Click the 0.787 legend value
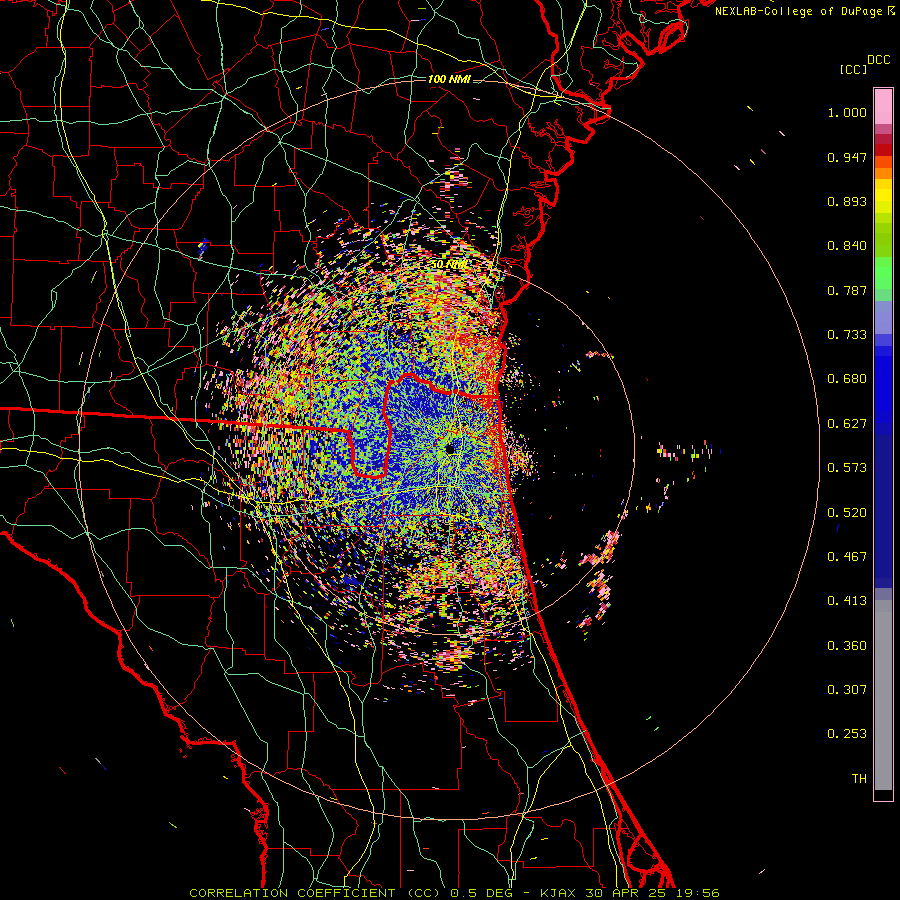The image size is (900, 900). [847, 290]
